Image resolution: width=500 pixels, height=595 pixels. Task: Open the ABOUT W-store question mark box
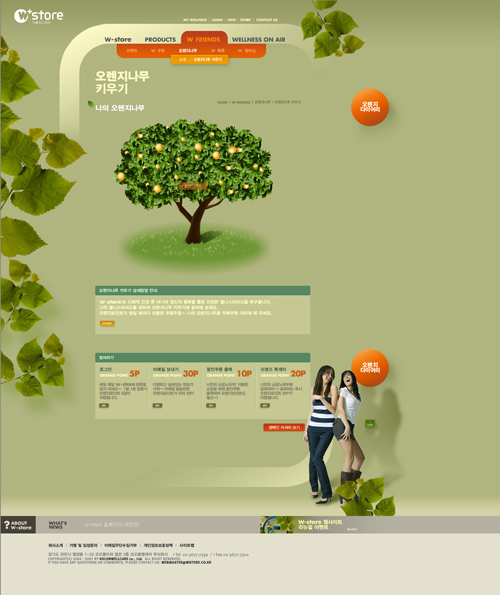click(18, 525)
